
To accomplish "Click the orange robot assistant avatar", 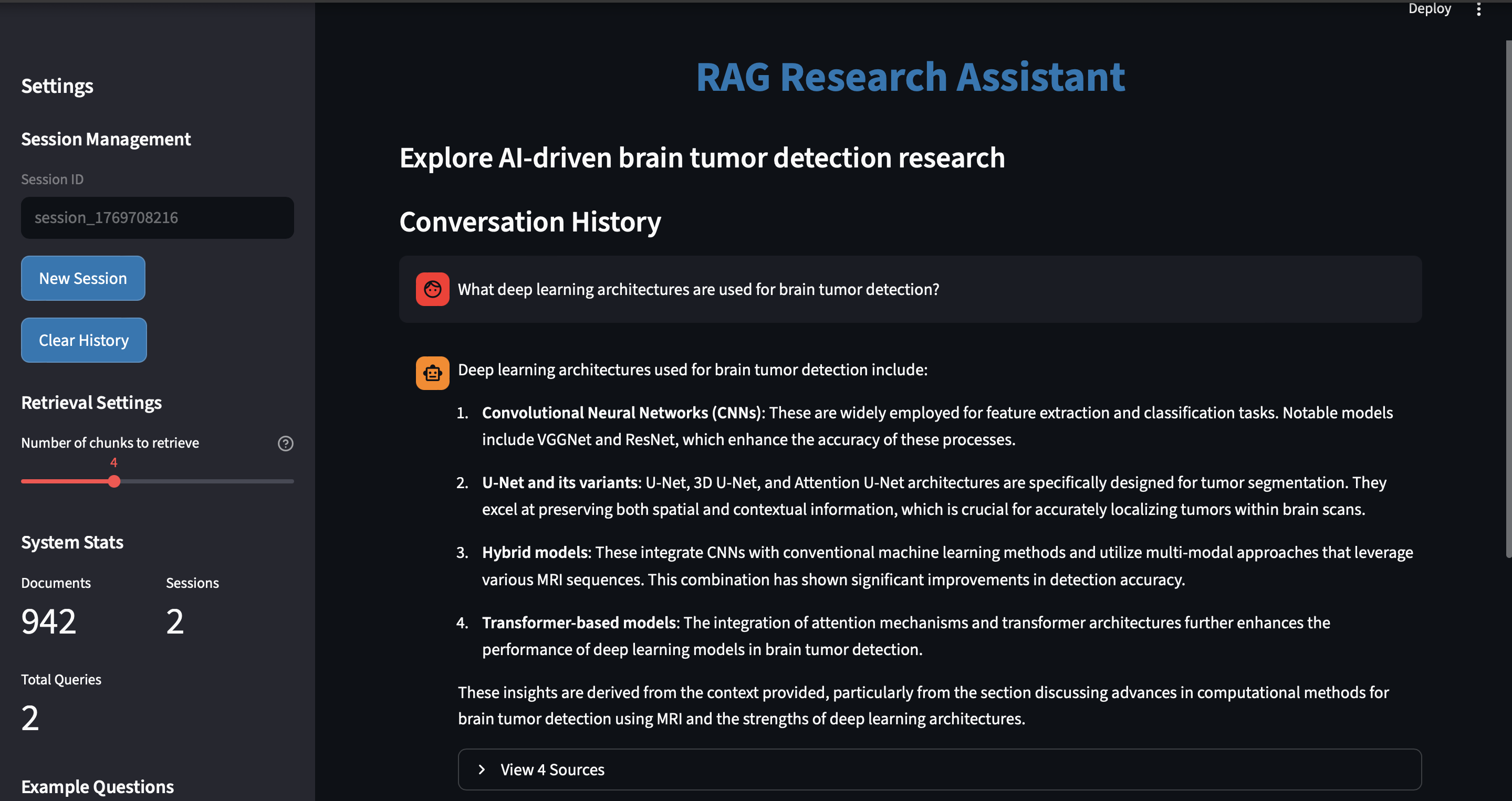I will [433, 373].
